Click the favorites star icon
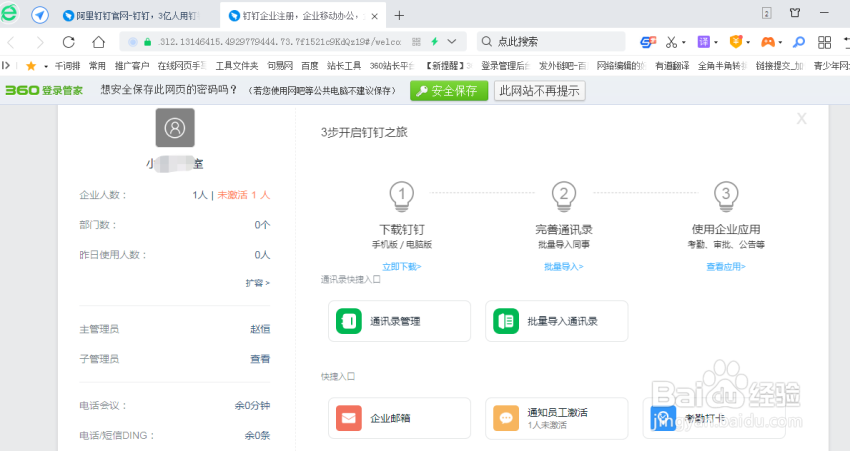 (31, 66)
